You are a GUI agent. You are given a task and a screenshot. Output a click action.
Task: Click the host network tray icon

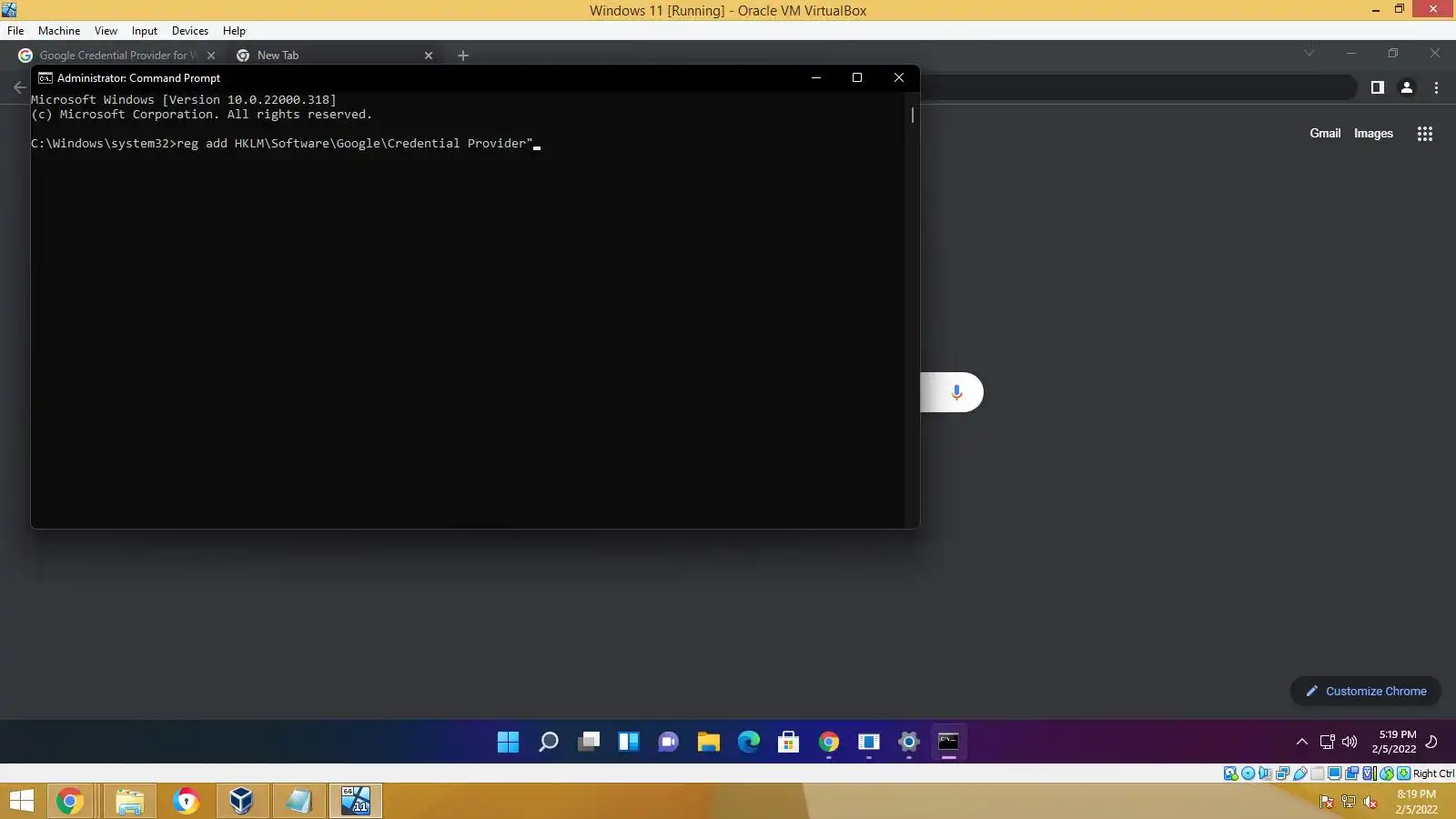[x=1349, y=802]
